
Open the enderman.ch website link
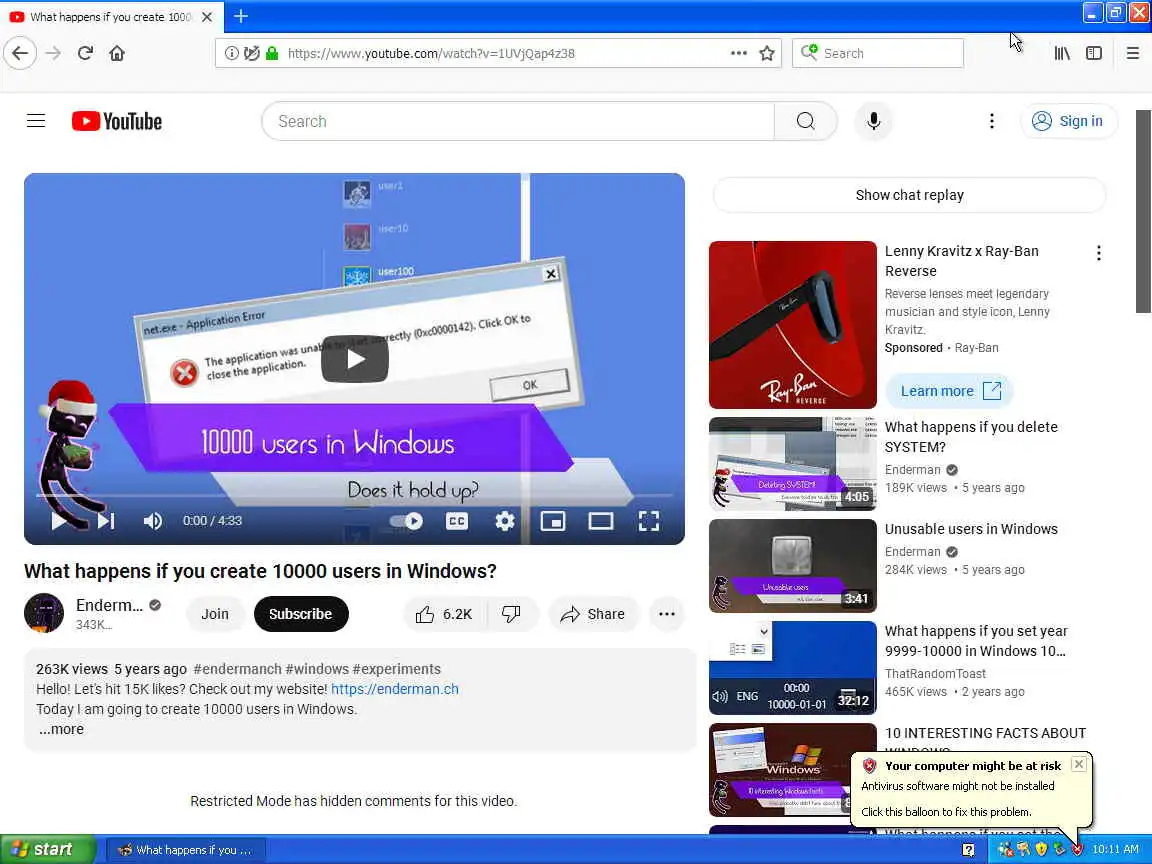(395, 689)
